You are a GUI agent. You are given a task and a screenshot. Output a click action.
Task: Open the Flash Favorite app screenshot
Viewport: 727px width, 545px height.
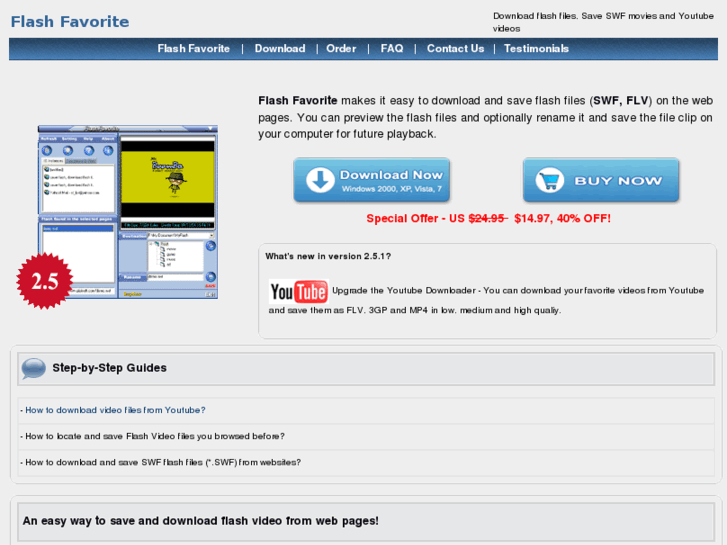[x=128, y=212]
